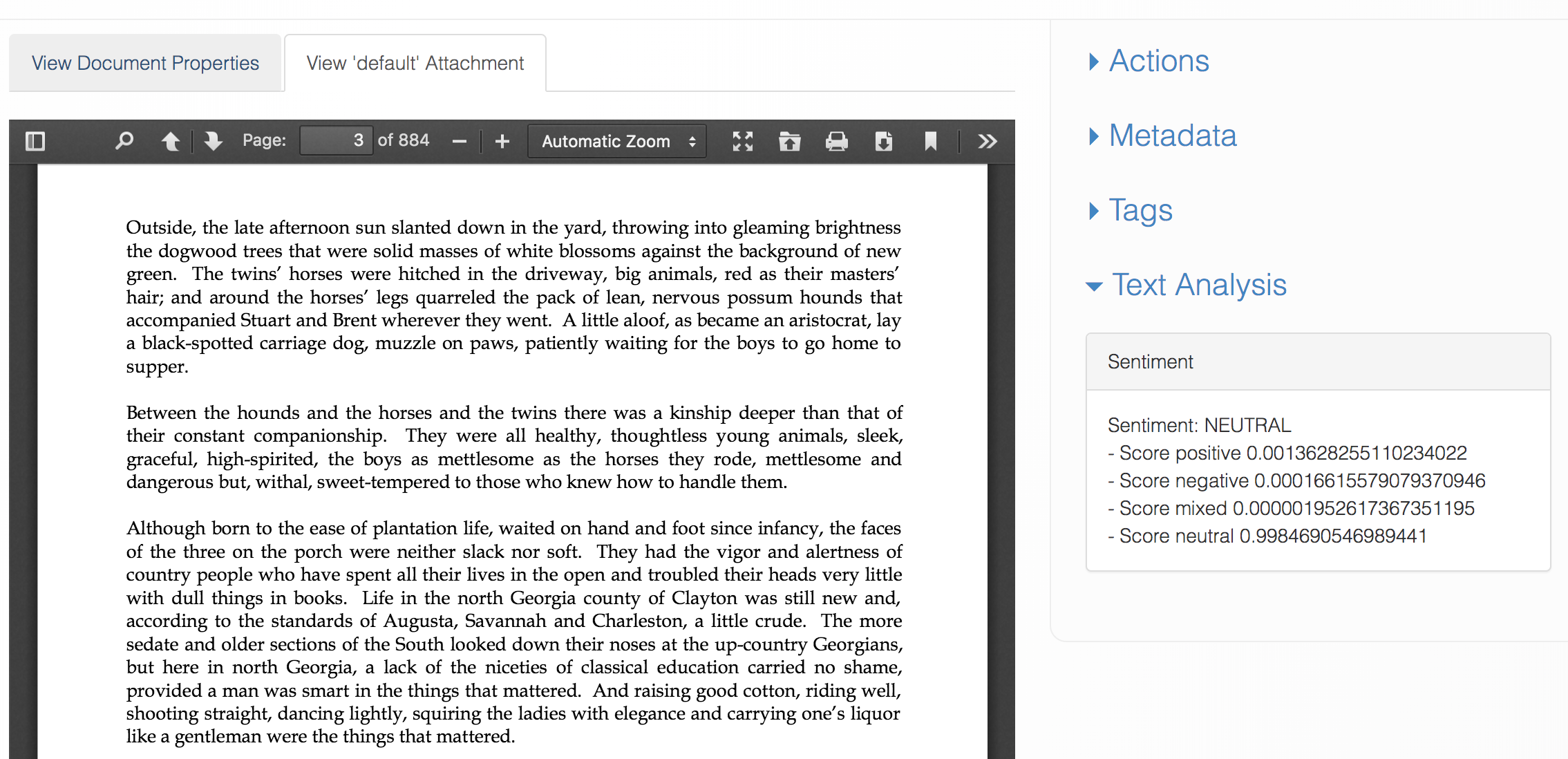The width and height of the screenshot is (1568, 759).
Task: Open the find-in-document search tool
Action: coord(124,141)
